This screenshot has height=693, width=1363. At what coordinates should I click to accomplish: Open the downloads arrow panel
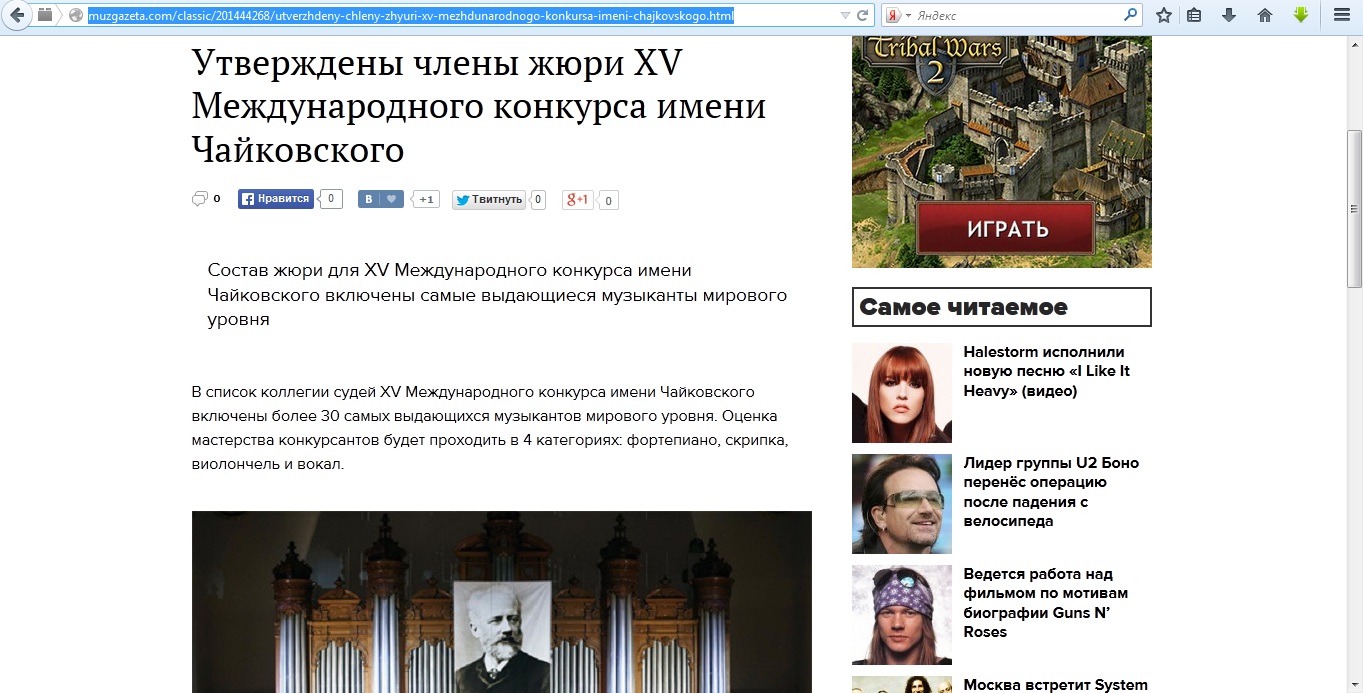click(1229, 15)
